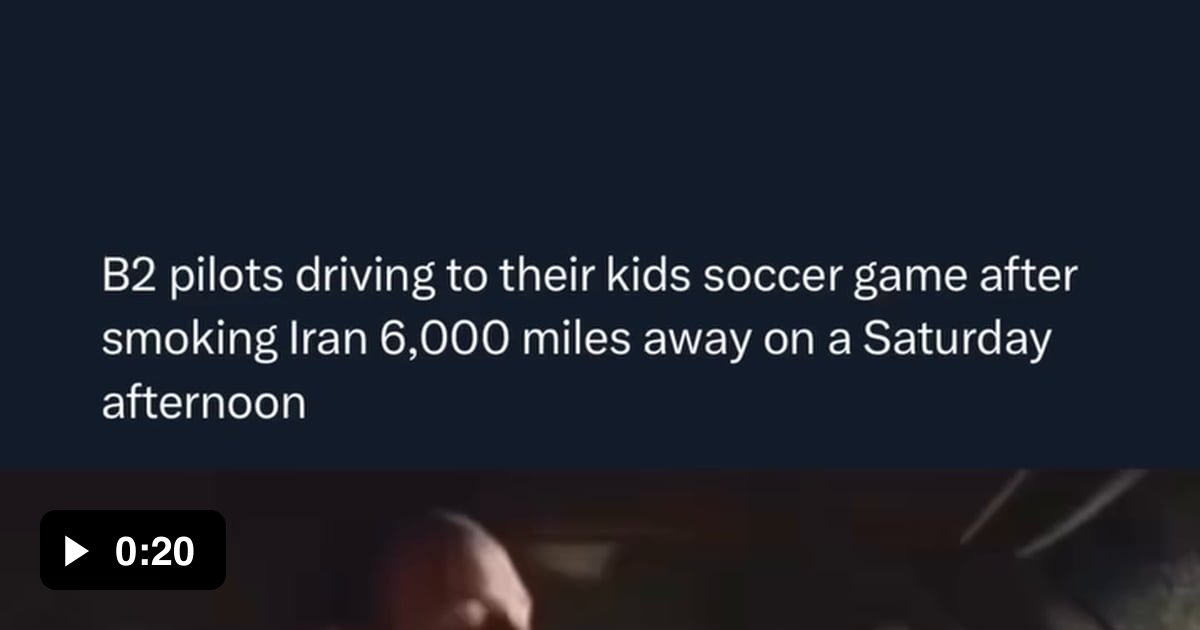Play the video using the triangle icon
Screen dimensions: 1200x630
(76, 551)
